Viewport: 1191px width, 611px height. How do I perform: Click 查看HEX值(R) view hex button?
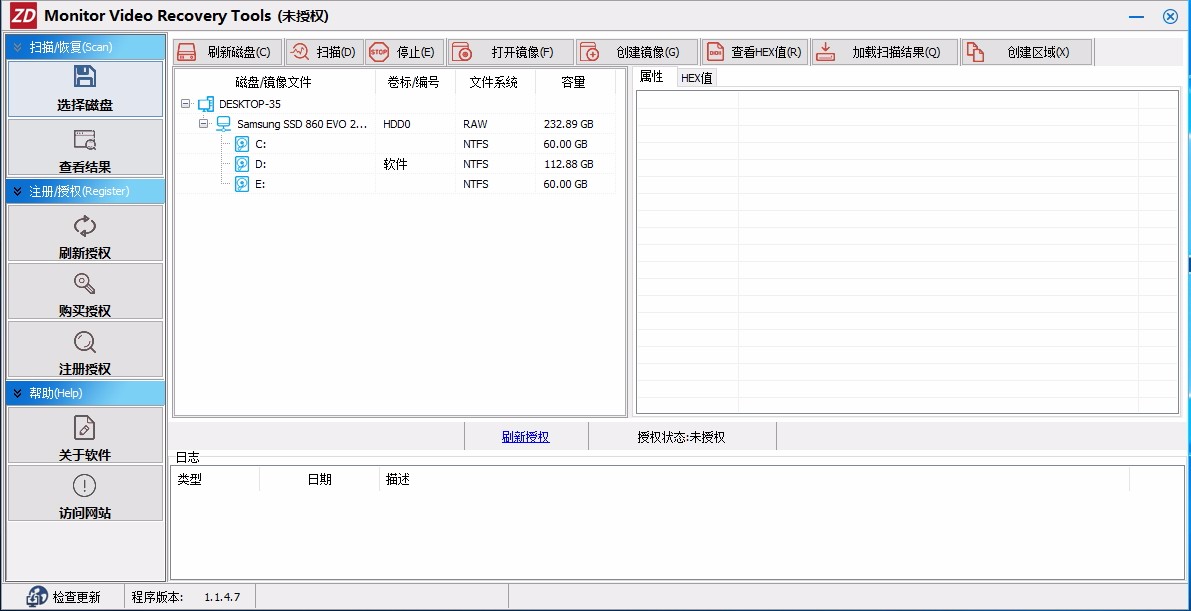click(754, 52)
